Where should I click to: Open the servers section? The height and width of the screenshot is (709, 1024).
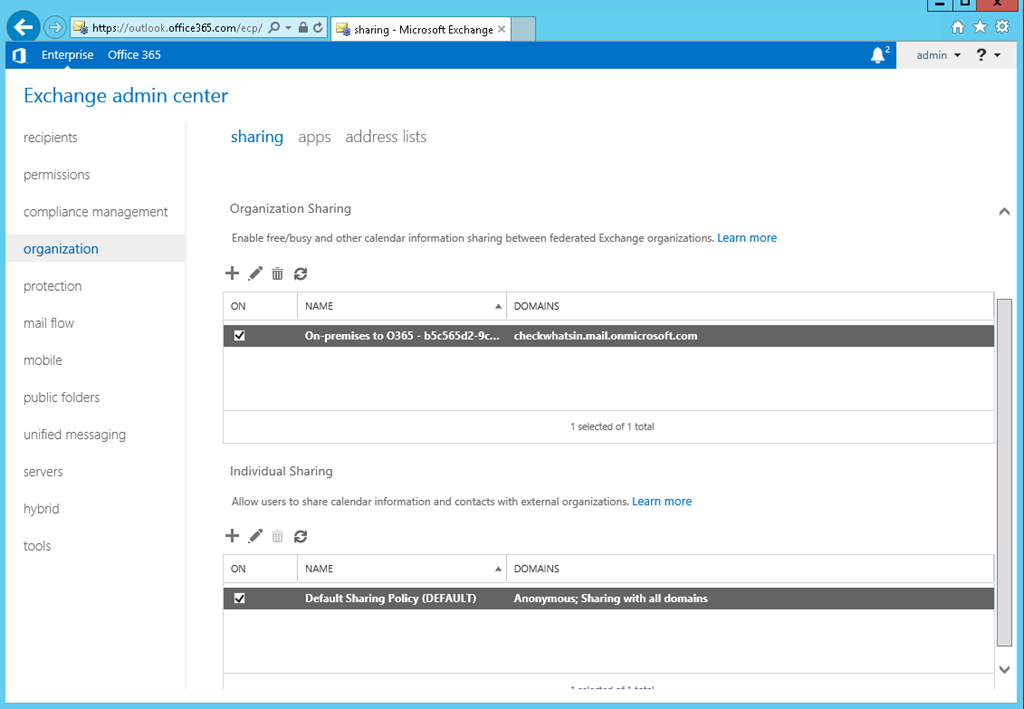[43, 472]
